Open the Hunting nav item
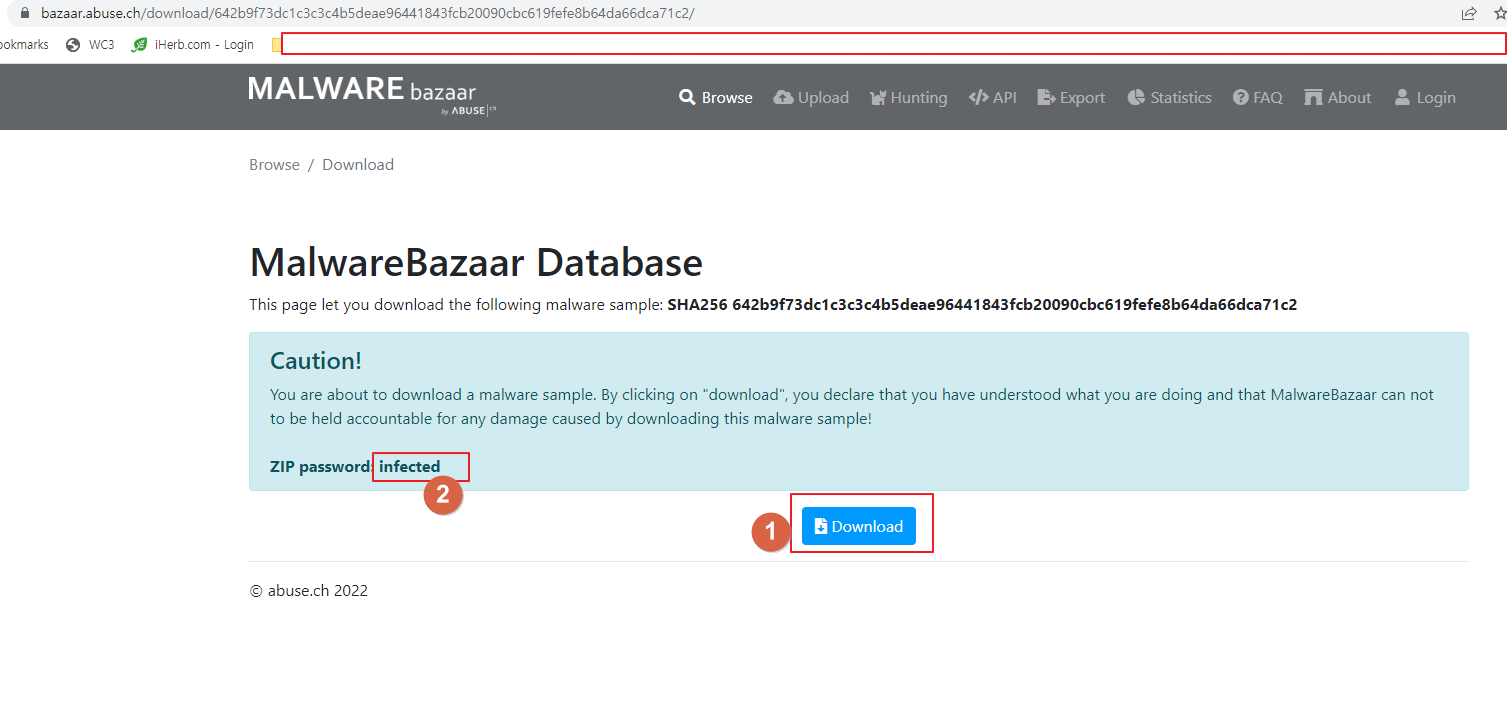The height and width of the screenshot is (725, 1507). click(x=908, y=97)
